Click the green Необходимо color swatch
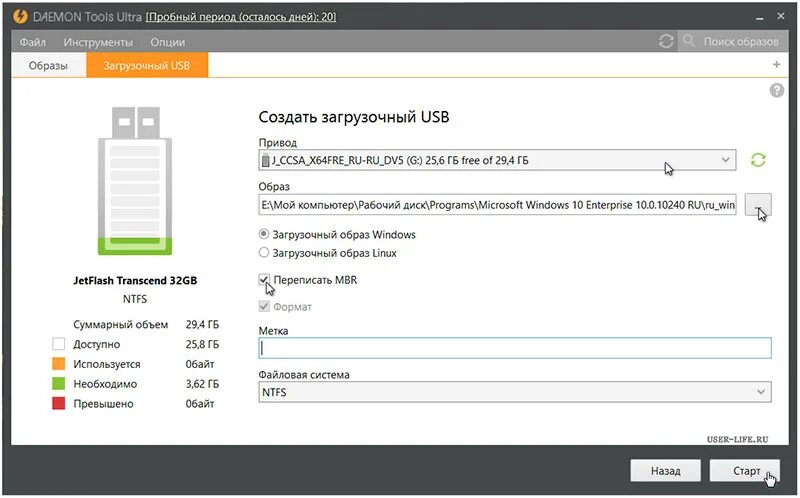The image size is (800, 498). tap(59, 383)
